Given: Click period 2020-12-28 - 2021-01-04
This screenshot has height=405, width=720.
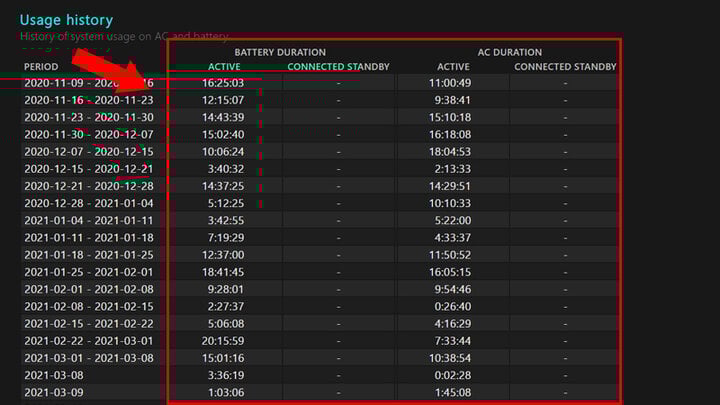Looking at the screenshot, I should (x=89, y=203).
